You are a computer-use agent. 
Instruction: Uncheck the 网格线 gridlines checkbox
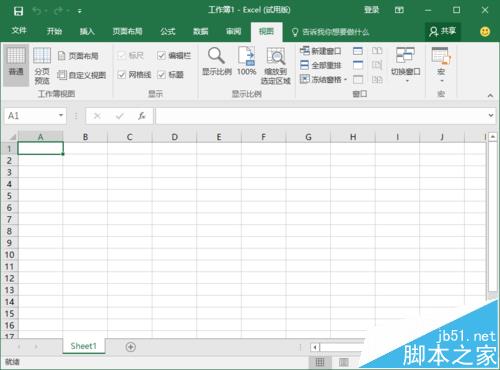pyautogui.click(x=122, y=75)
